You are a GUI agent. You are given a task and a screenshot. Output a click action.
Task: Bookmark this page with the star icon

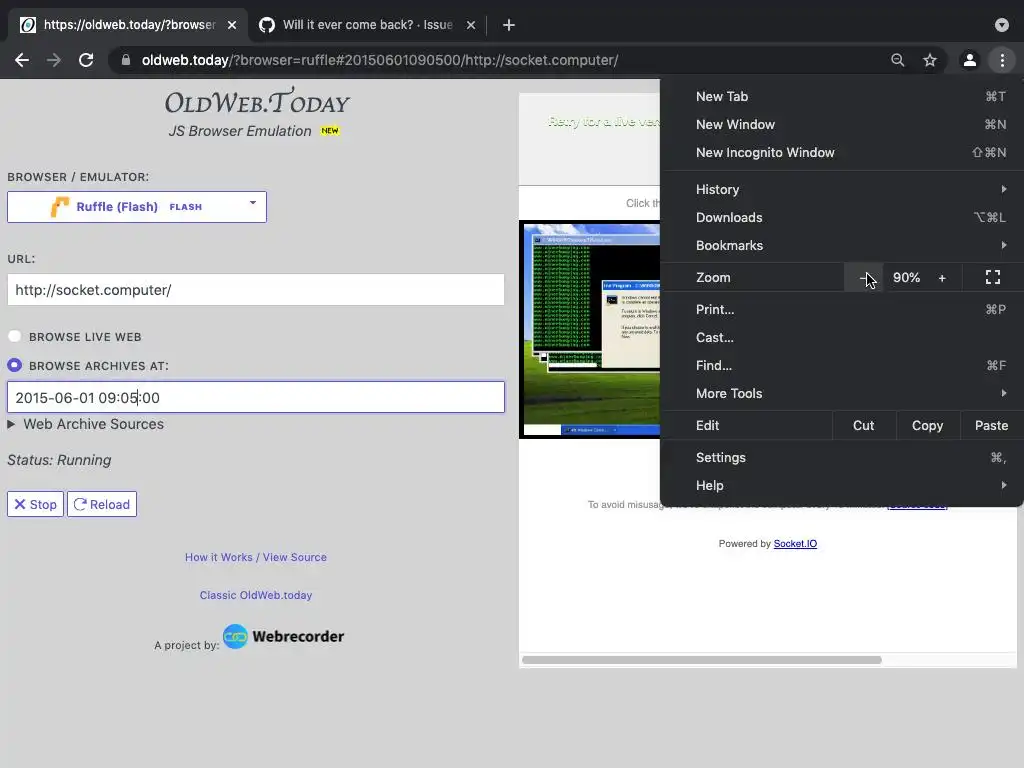point(930,60)
